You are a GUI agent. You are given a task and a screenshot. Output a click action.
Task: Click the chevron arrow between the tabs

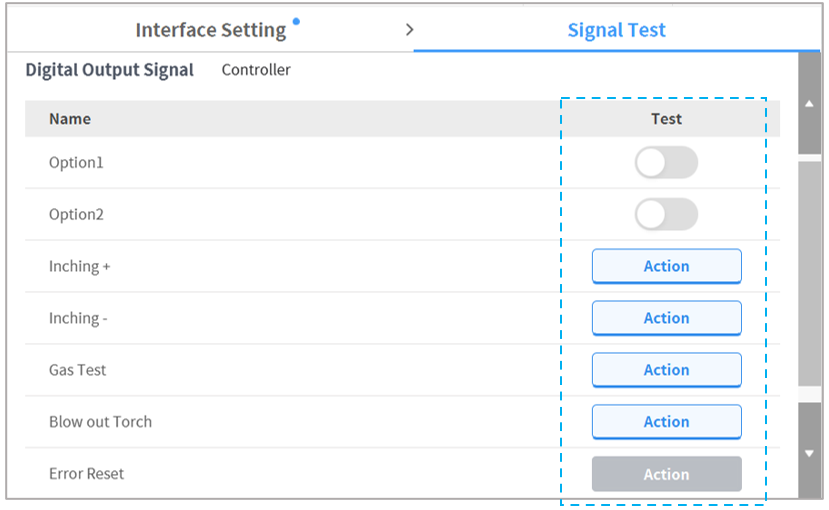click(x=409, y=30)
